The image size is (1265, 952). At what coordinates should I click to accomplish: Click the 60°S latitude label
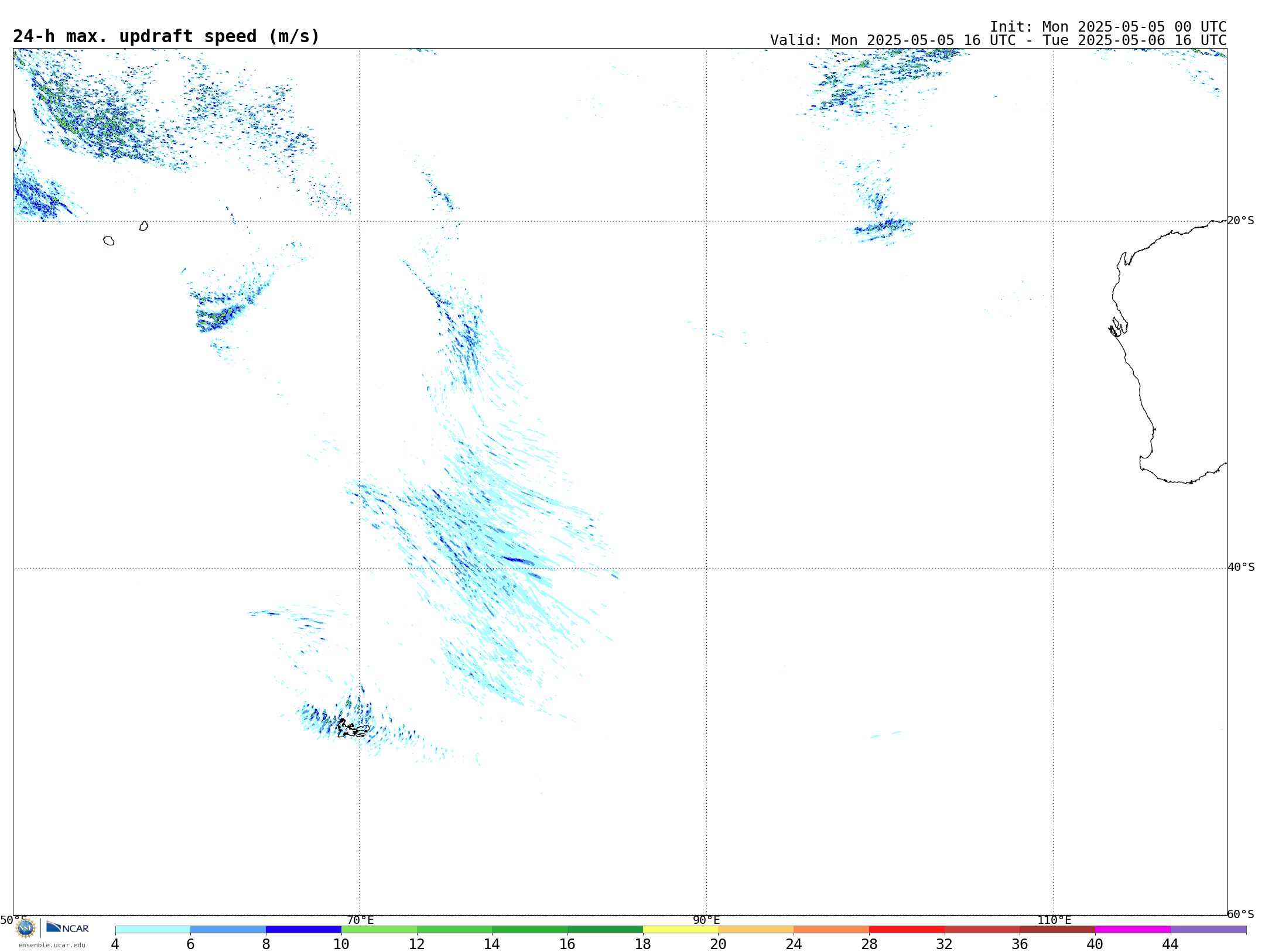(x=1240, y=914)
